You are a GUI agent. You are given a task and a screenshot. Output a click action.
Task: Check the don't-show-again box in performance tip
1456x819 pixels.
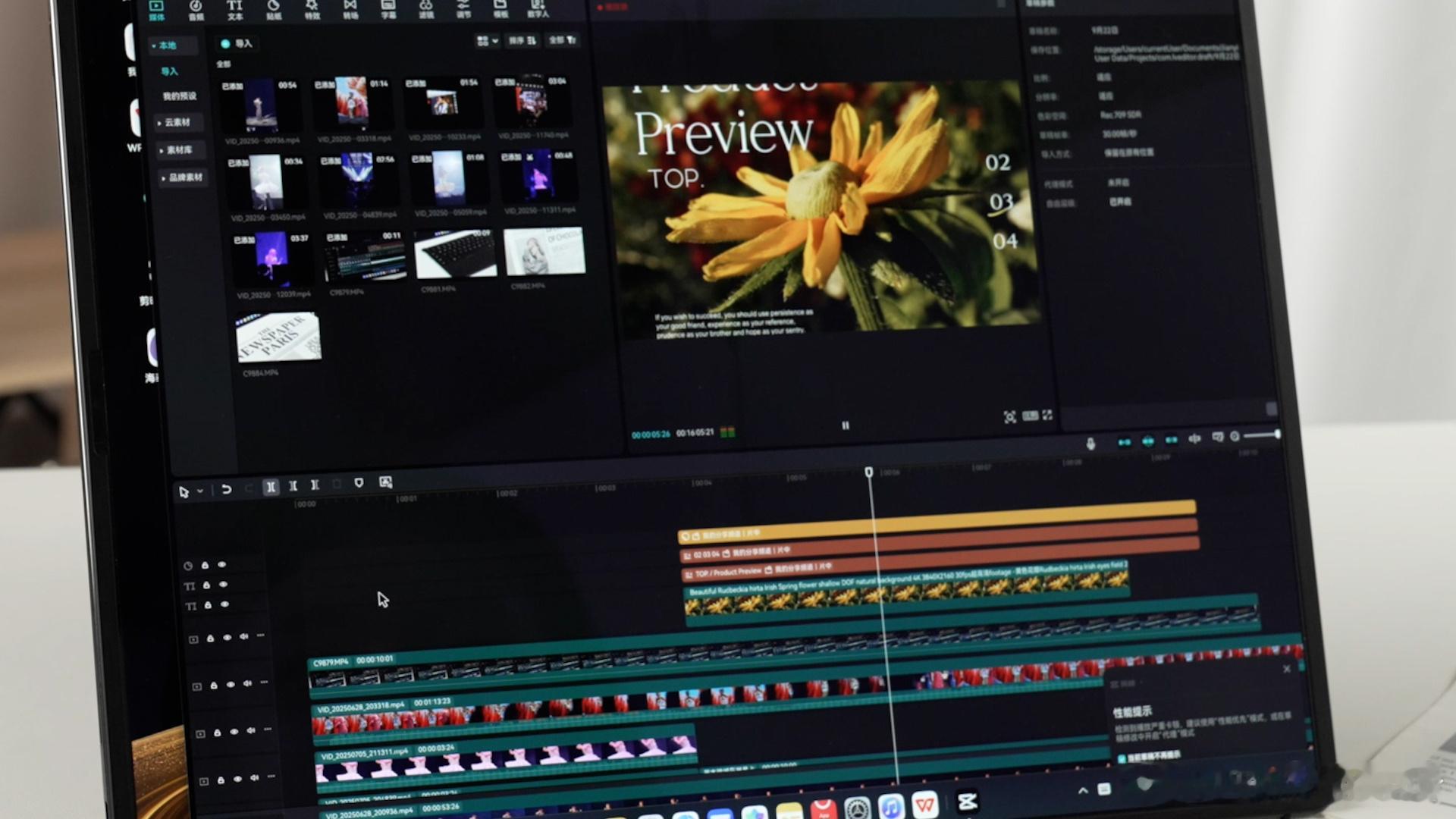[x=1122, y=758]
